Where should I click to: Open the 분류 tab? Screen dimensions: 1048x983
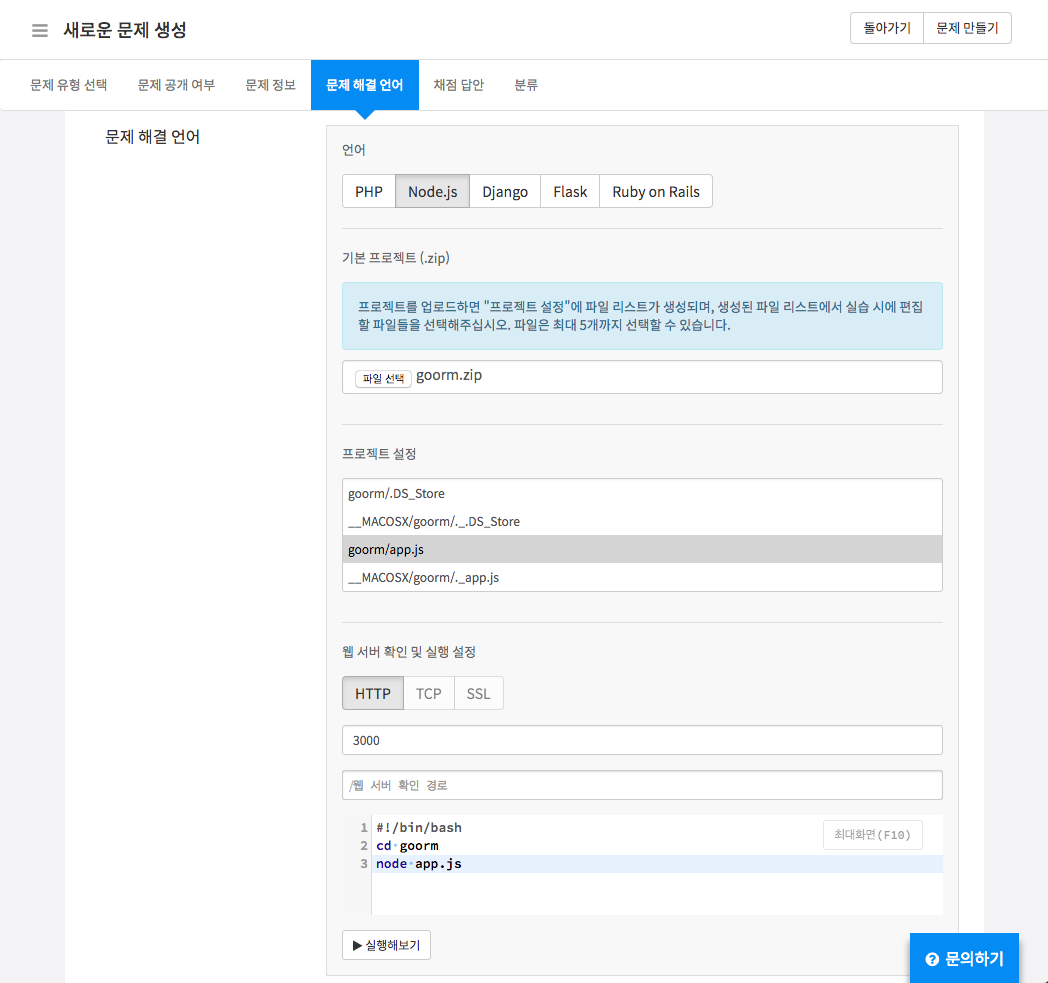[526, 85]
